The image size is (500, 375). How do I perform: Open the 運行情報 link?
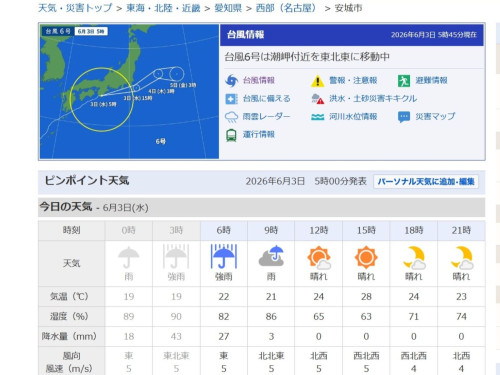[259, 134]
